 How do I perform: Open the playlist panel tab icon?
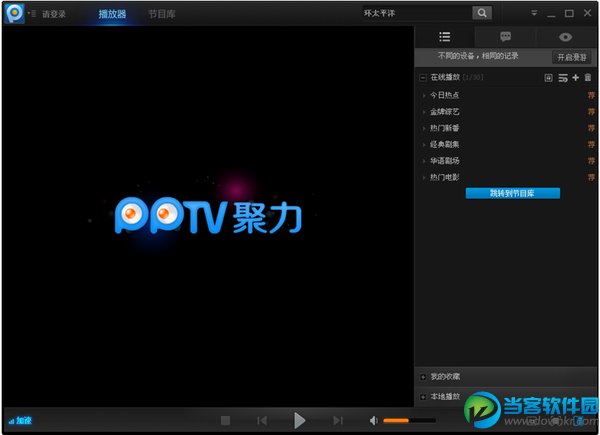pyautogui.click(x=445, y=37)
